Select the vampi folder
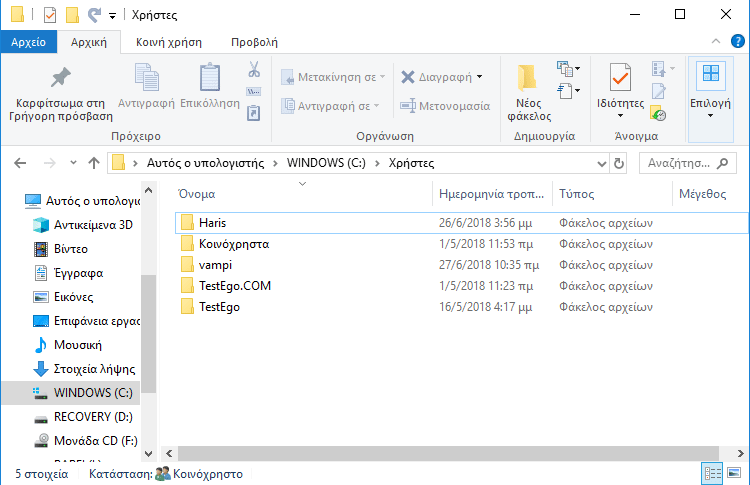The width and height of the screenshot is (750, 485). tap(462, 265)
